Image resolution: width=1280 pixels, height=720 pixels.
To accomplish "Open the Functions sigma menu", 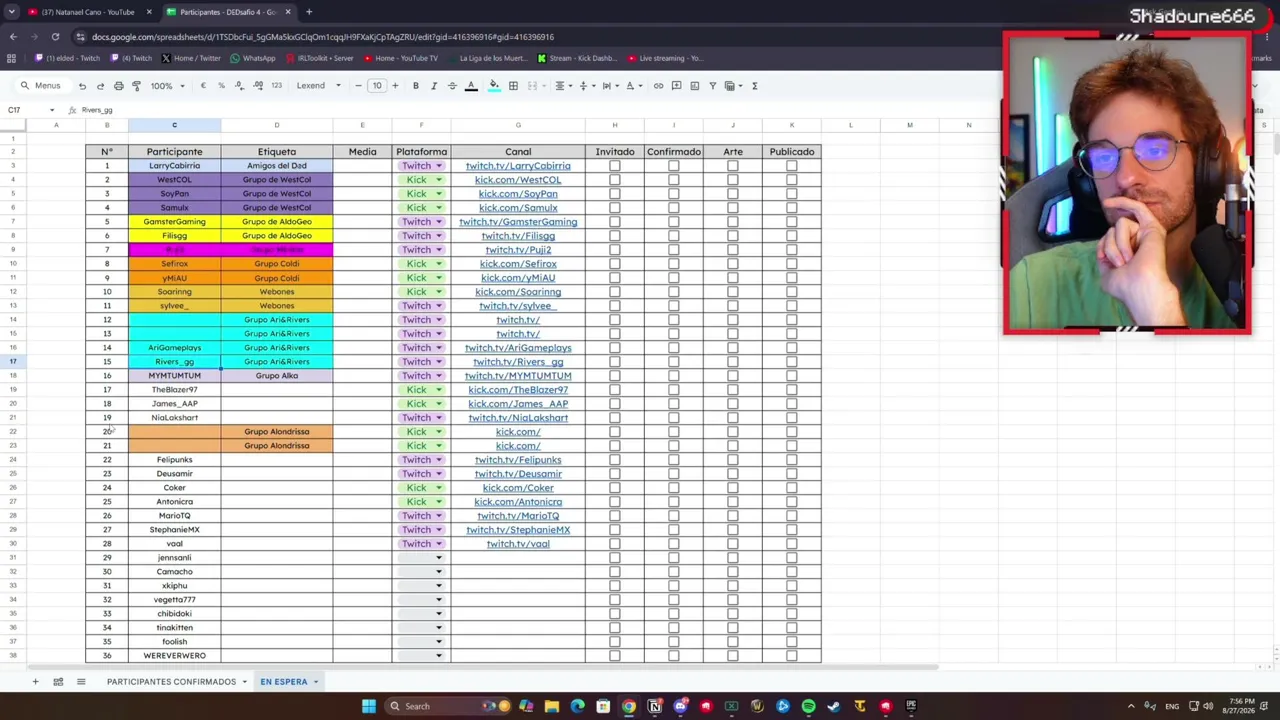I will (x=754, y=86).
